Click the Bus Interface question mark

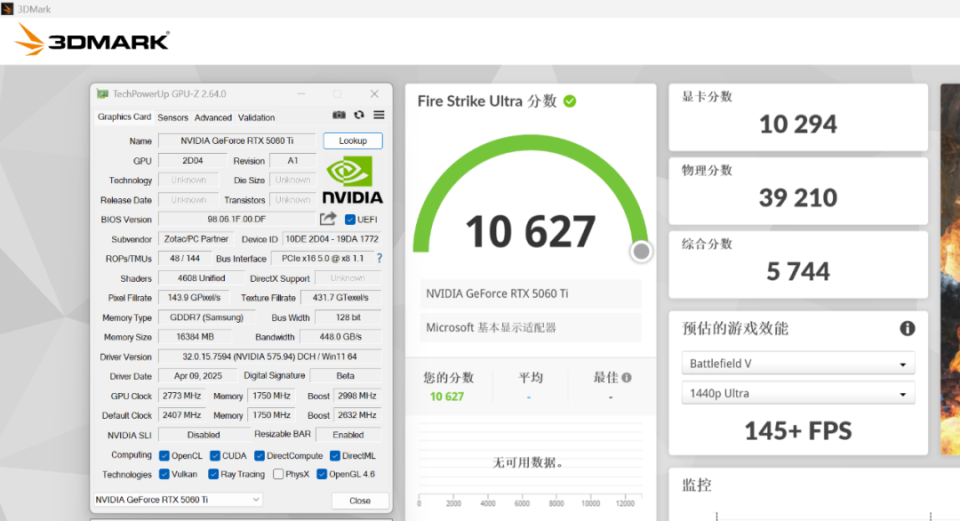[x=380, y=258]
